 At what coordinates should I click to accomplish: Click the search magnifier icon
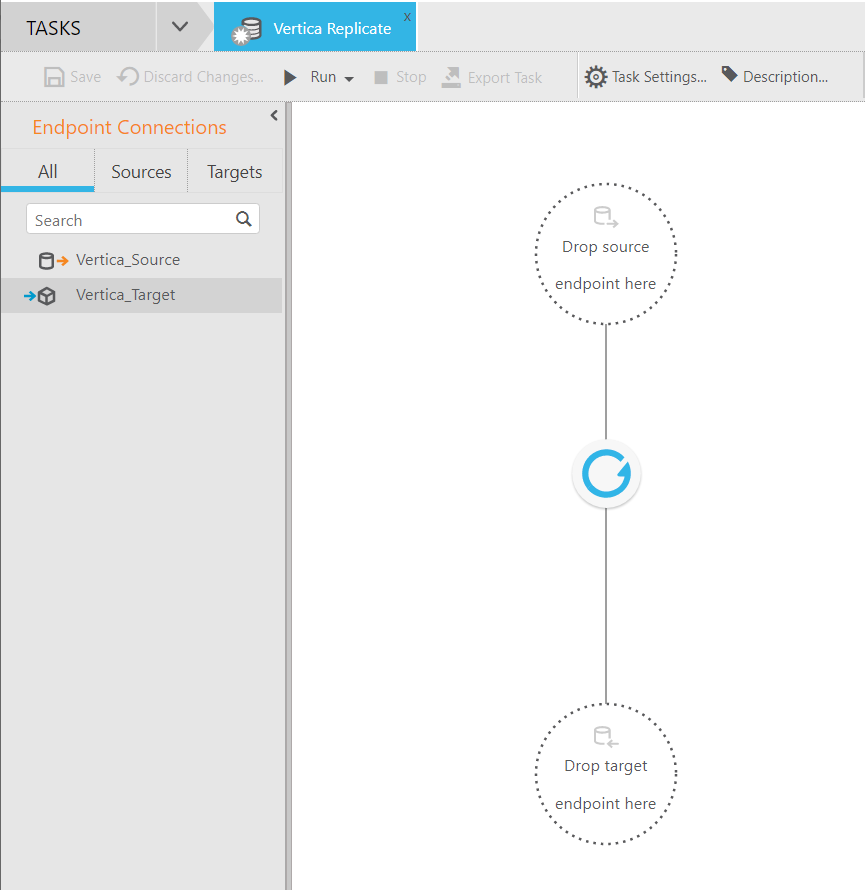pos(244,219)
